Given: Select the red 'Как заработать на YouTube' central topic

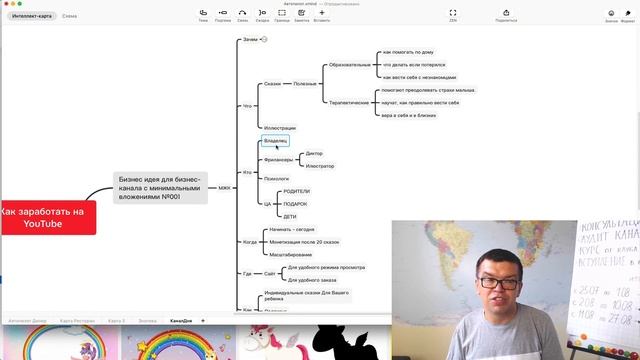Looking at the screenshot, I should tap(49, 218).
